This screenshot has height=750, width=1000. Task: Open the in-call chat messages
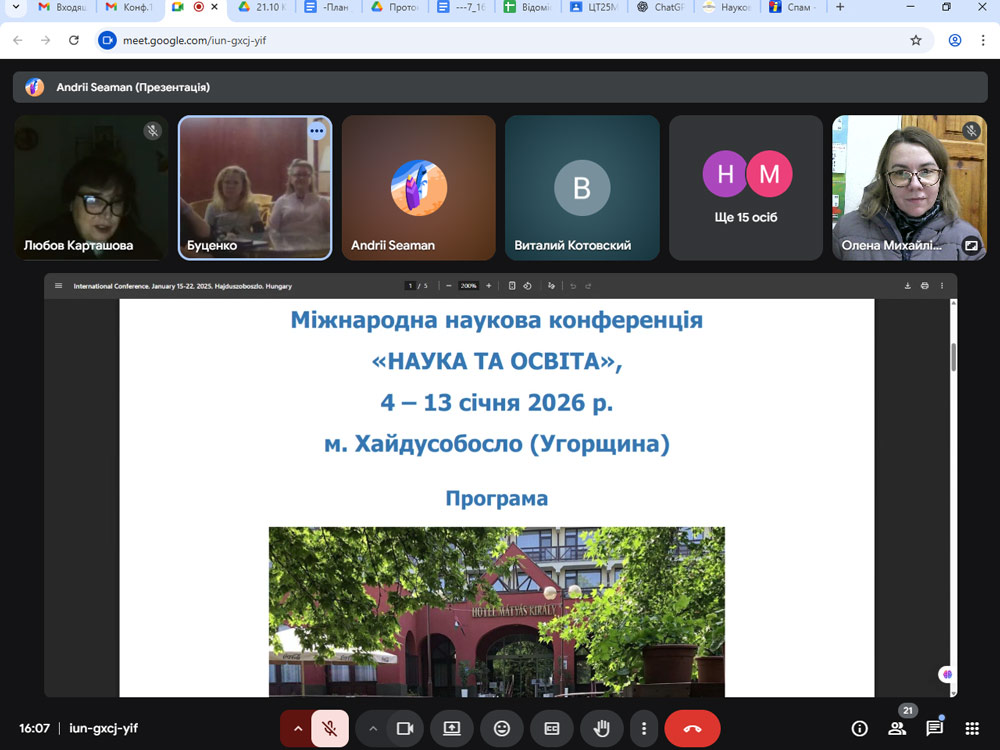tap(937, 728)
